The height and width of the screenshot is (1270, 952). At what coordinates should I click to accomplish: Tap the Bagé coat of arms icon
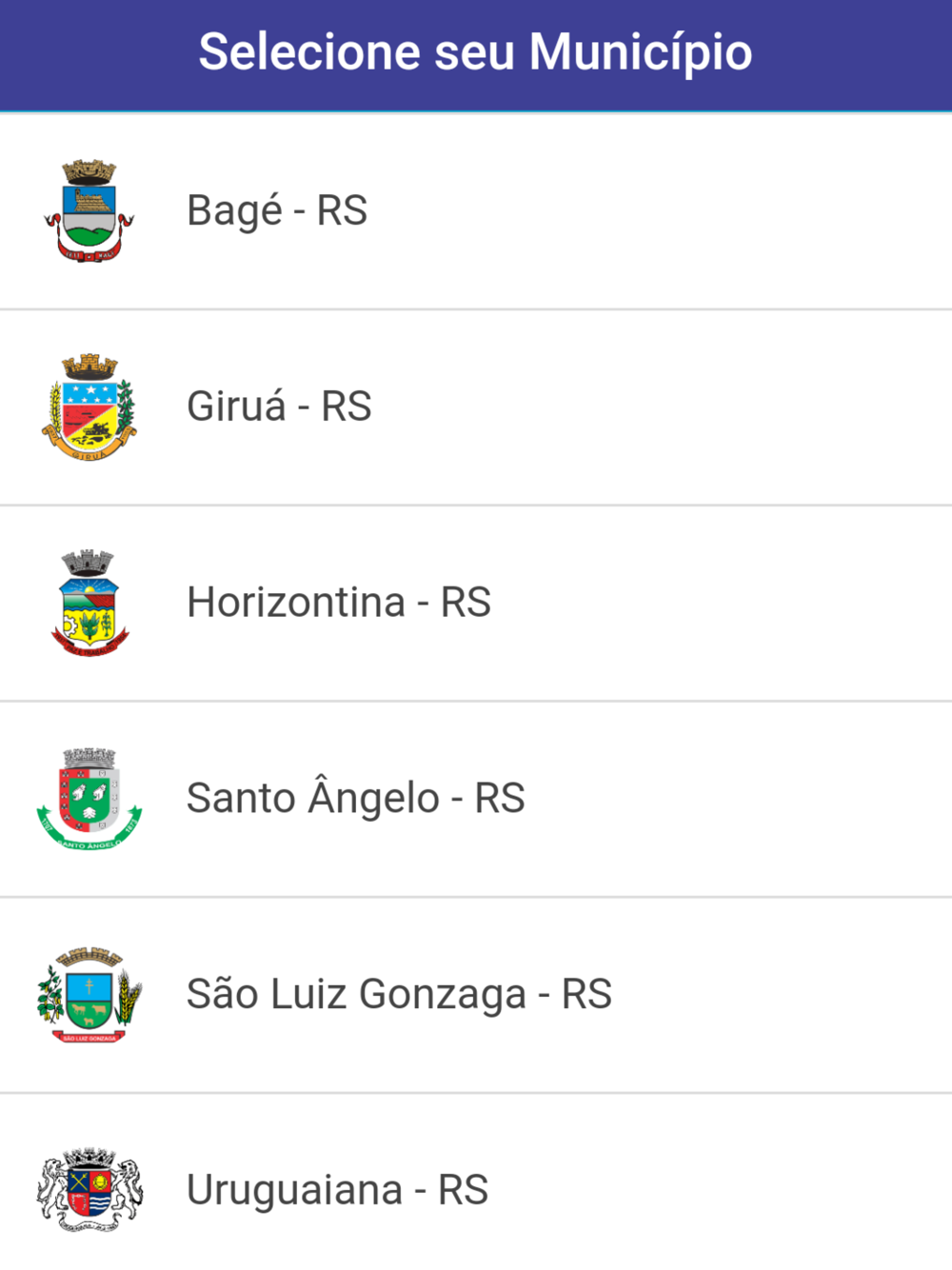89,211
